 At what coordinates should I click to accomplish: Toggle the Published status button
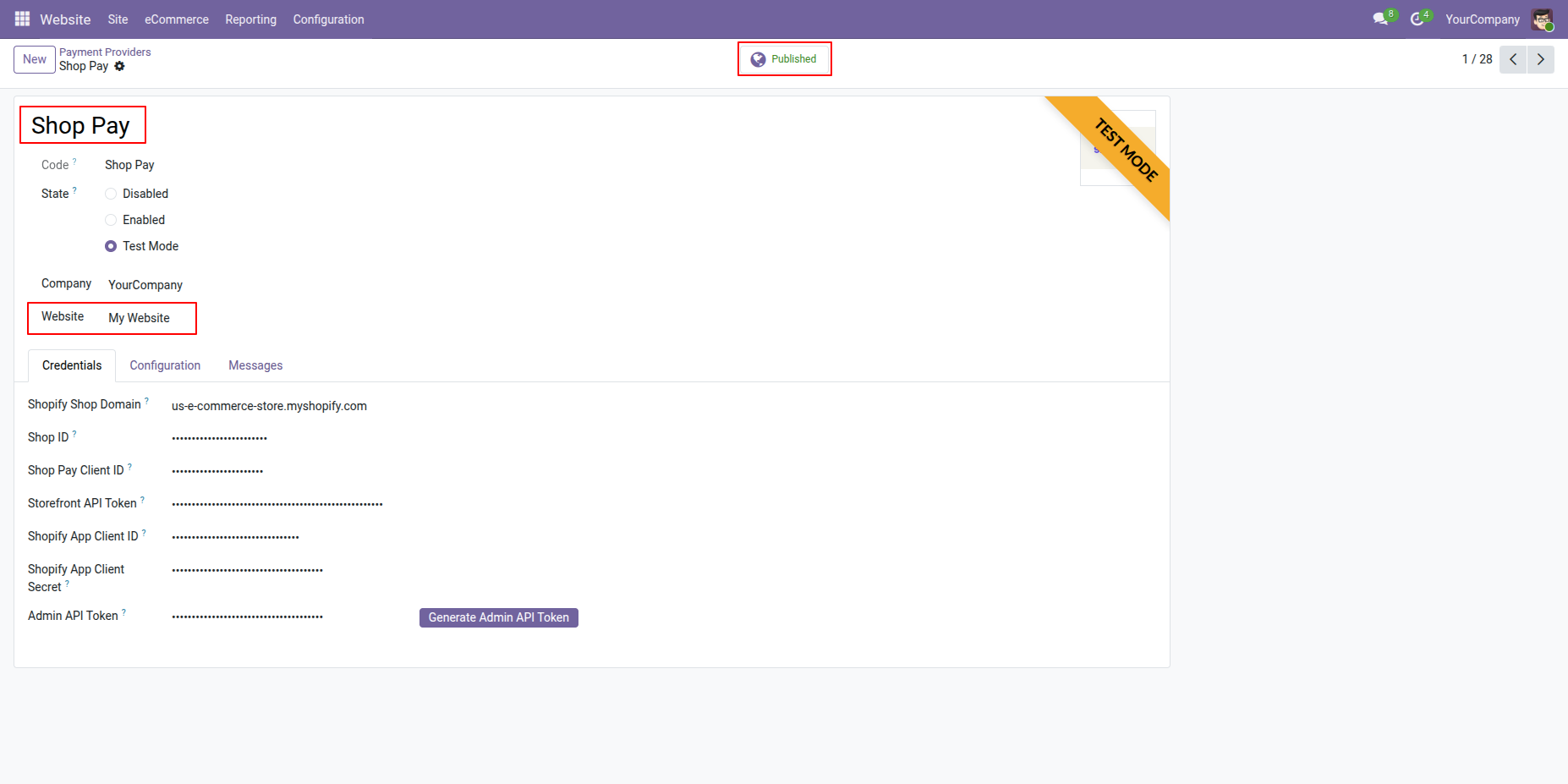pos(784,59)
